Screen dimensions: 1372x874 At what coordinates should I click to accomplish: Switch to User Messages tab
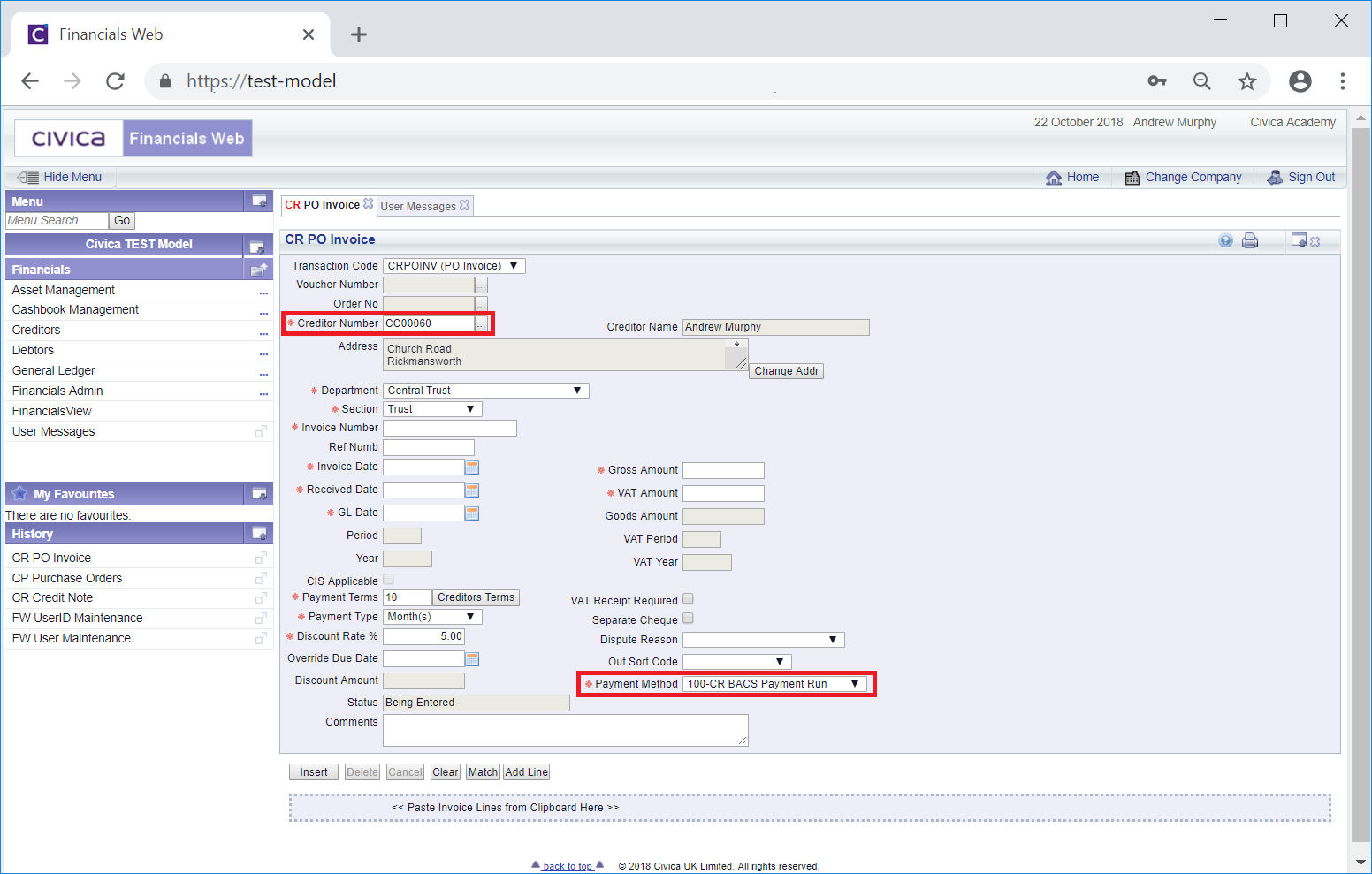coord(418,207)
